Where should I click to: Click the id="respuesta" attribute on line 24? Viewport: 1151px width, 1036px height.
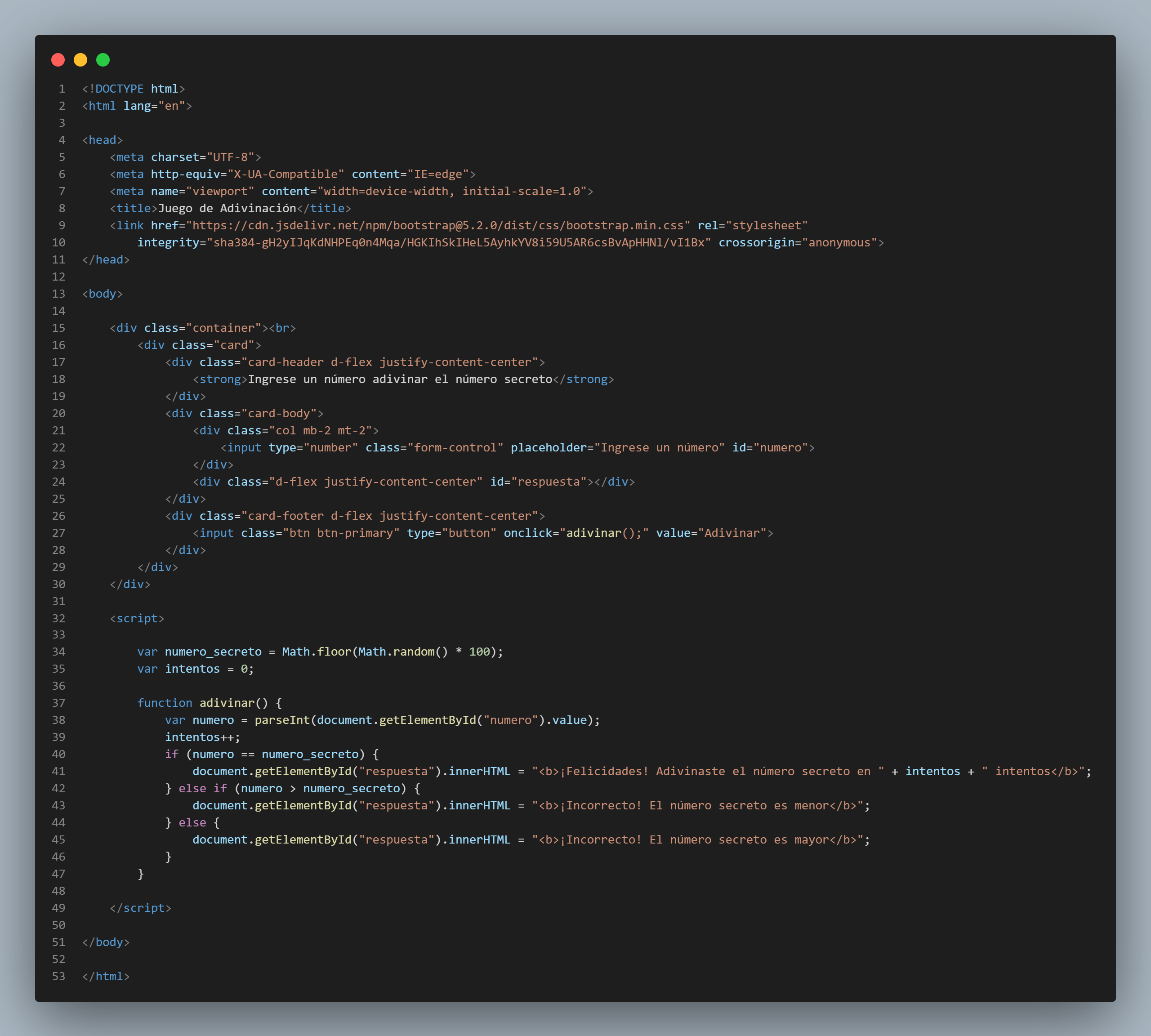click(539, 482)
